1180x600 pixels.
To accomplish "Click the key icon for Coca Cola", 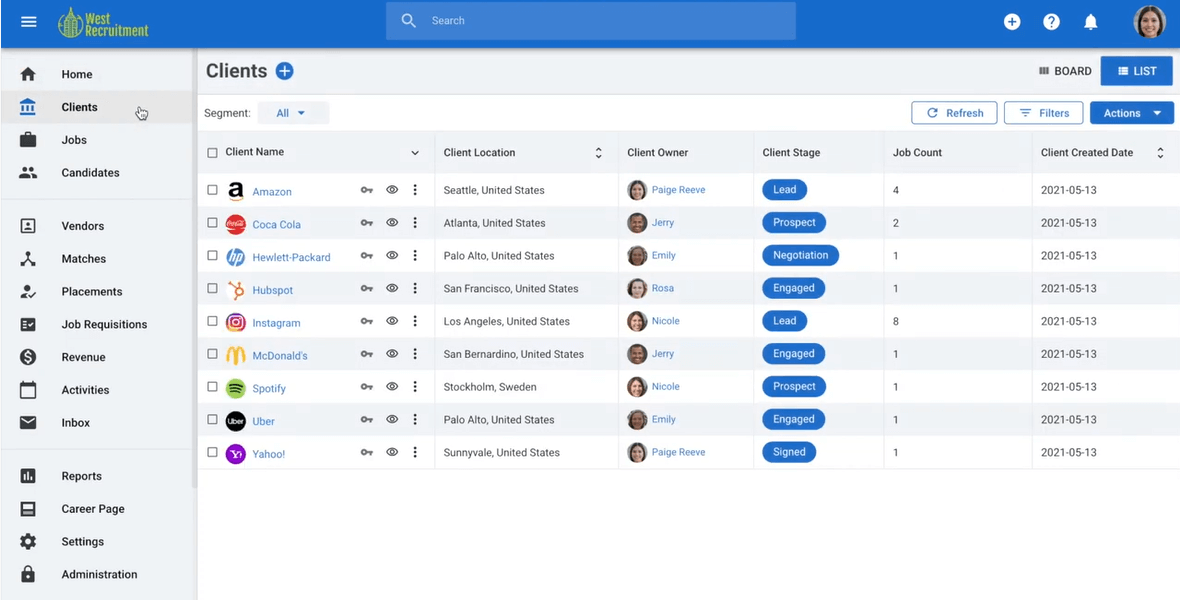I will 366,223.
